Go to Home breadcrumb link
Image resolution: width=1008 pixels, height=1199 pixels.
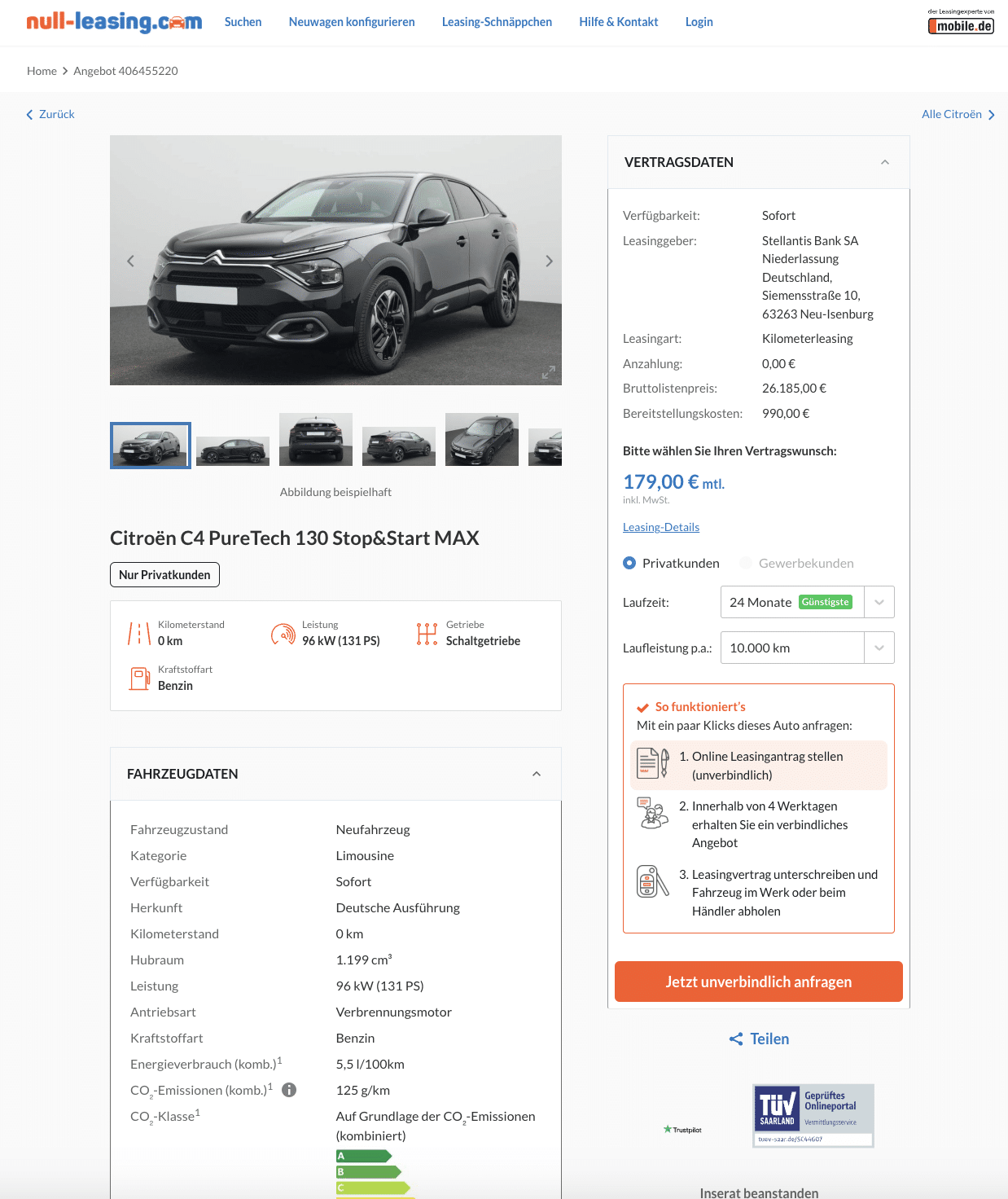click(x=42, y=71)
